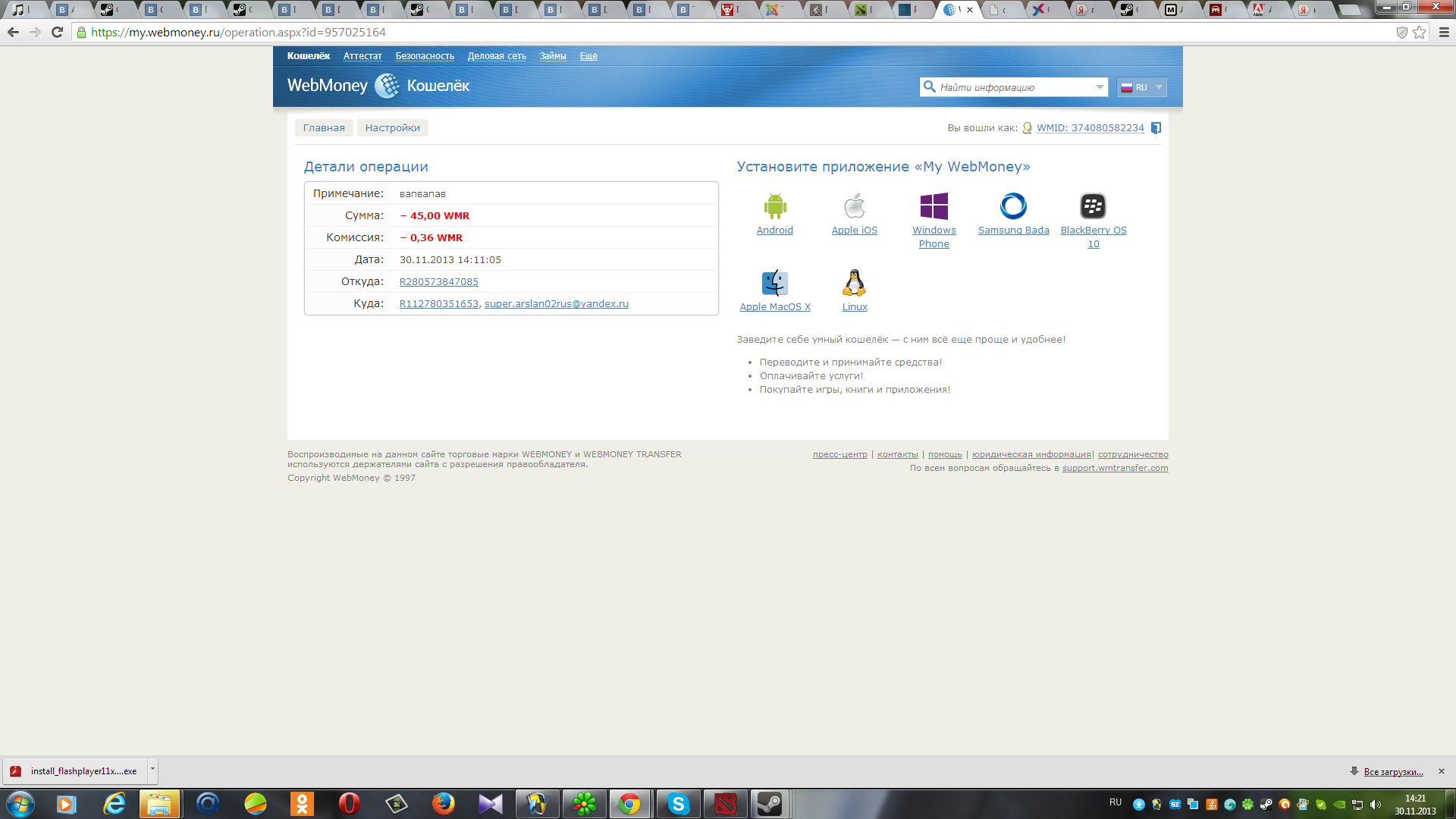Viewport: 1456px width, 819px height.
Task: Click the Apple MacOS X Finder icon
Action: [x=775, y=283]
